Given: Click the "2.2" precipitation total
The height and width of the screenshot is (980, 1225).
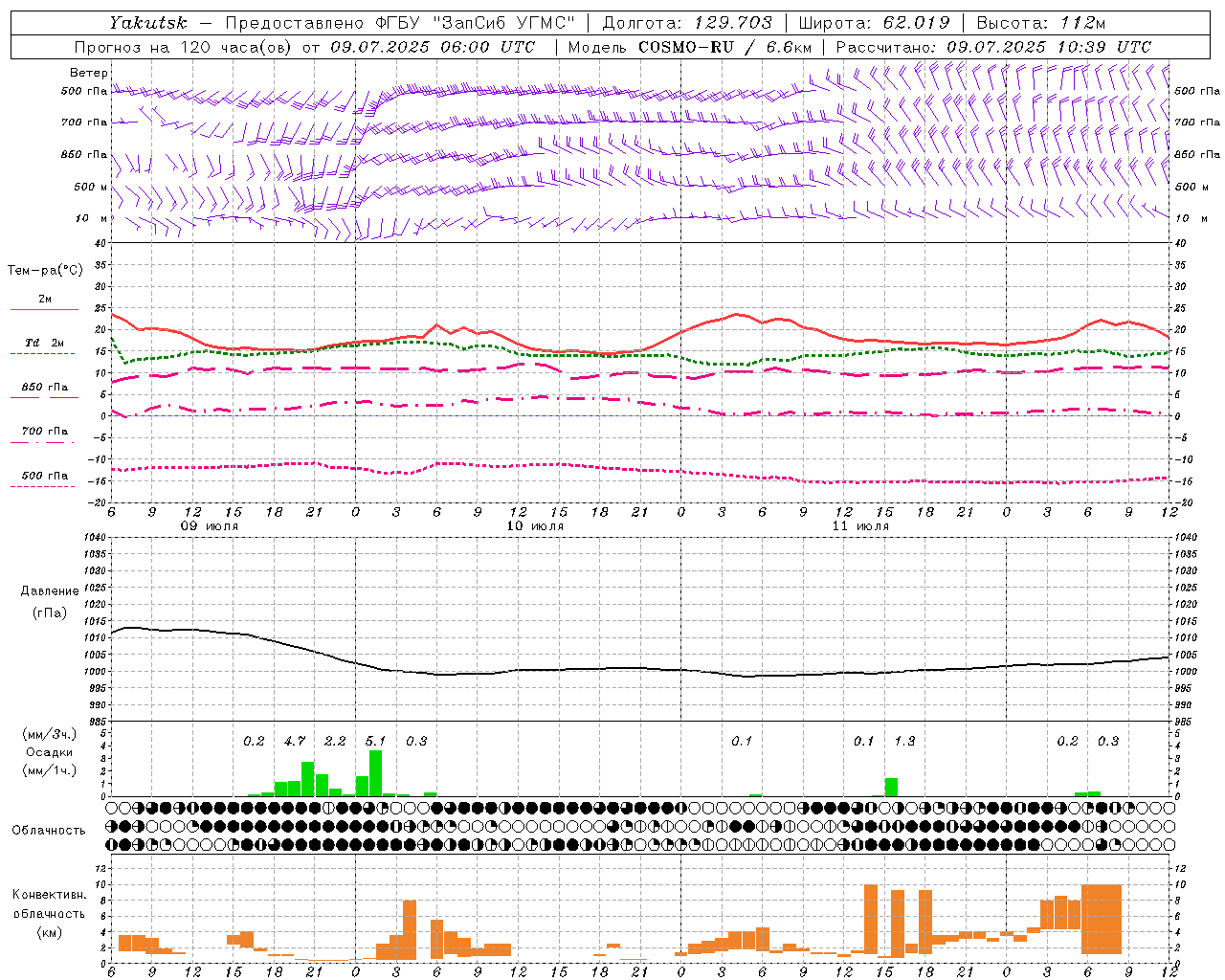Looking at the screenshot, I should pyautogui.click(x=335, y=741).
